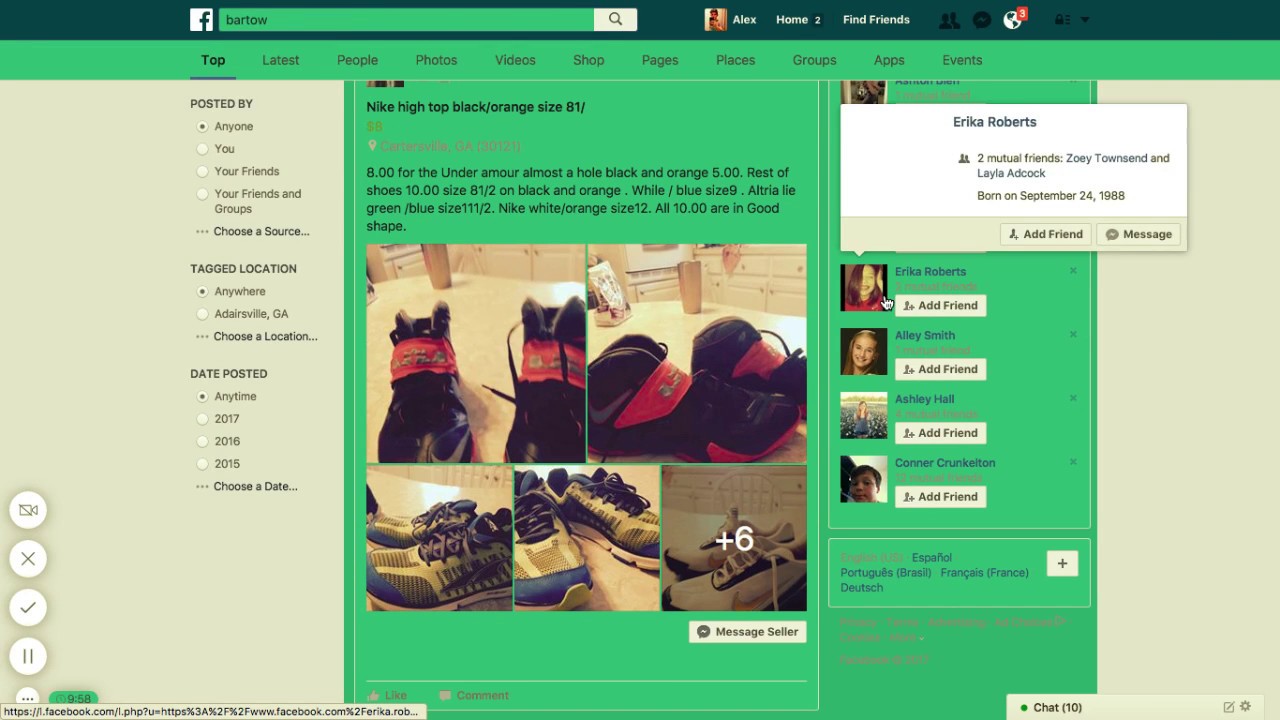Image resolution: width=1280 pixels, height=720 pixels.
Task: Select Adairsville, GA location radio
Action: 202,314
